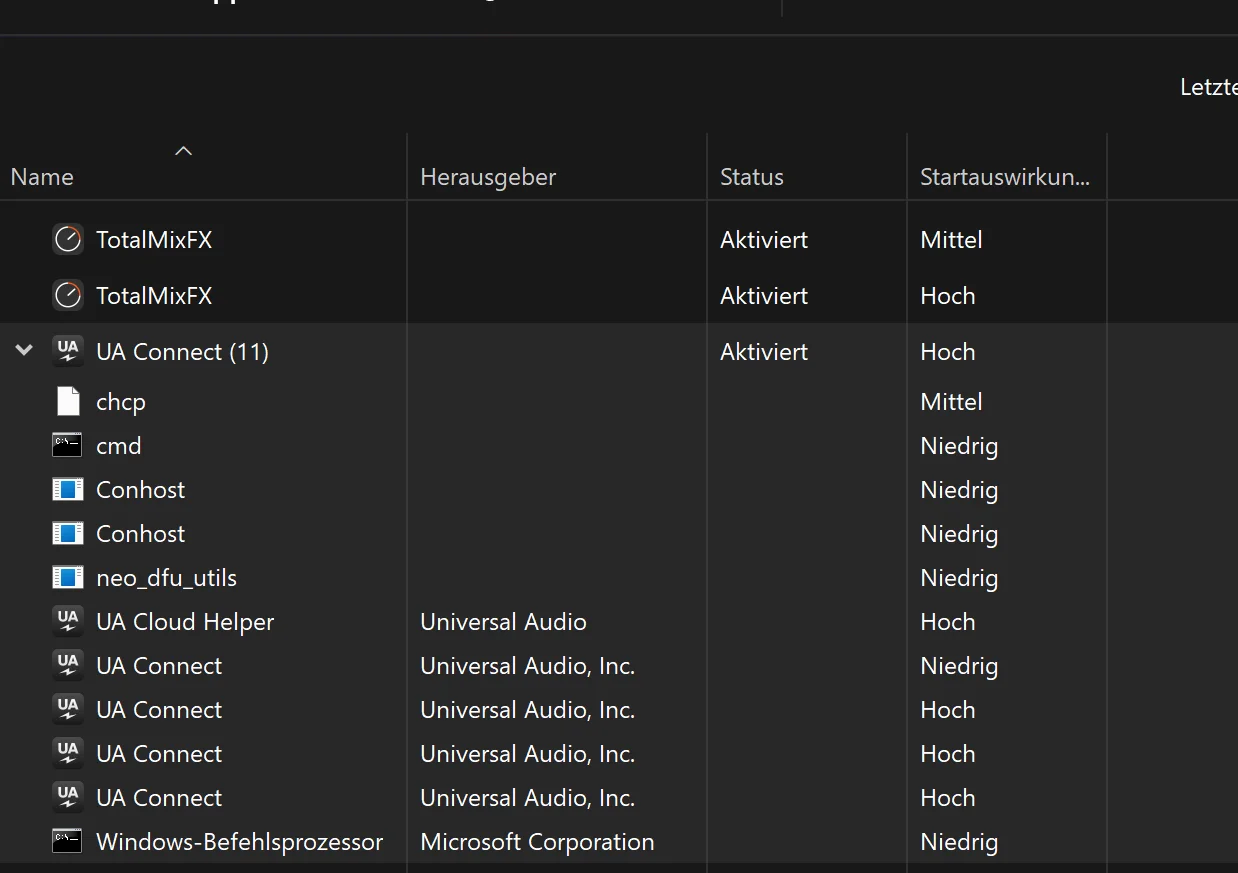Viewport: 1238px width, 873px height.
Task: Click the TotalMixFX icon in the Hoch row
Action: click(67, 296)
